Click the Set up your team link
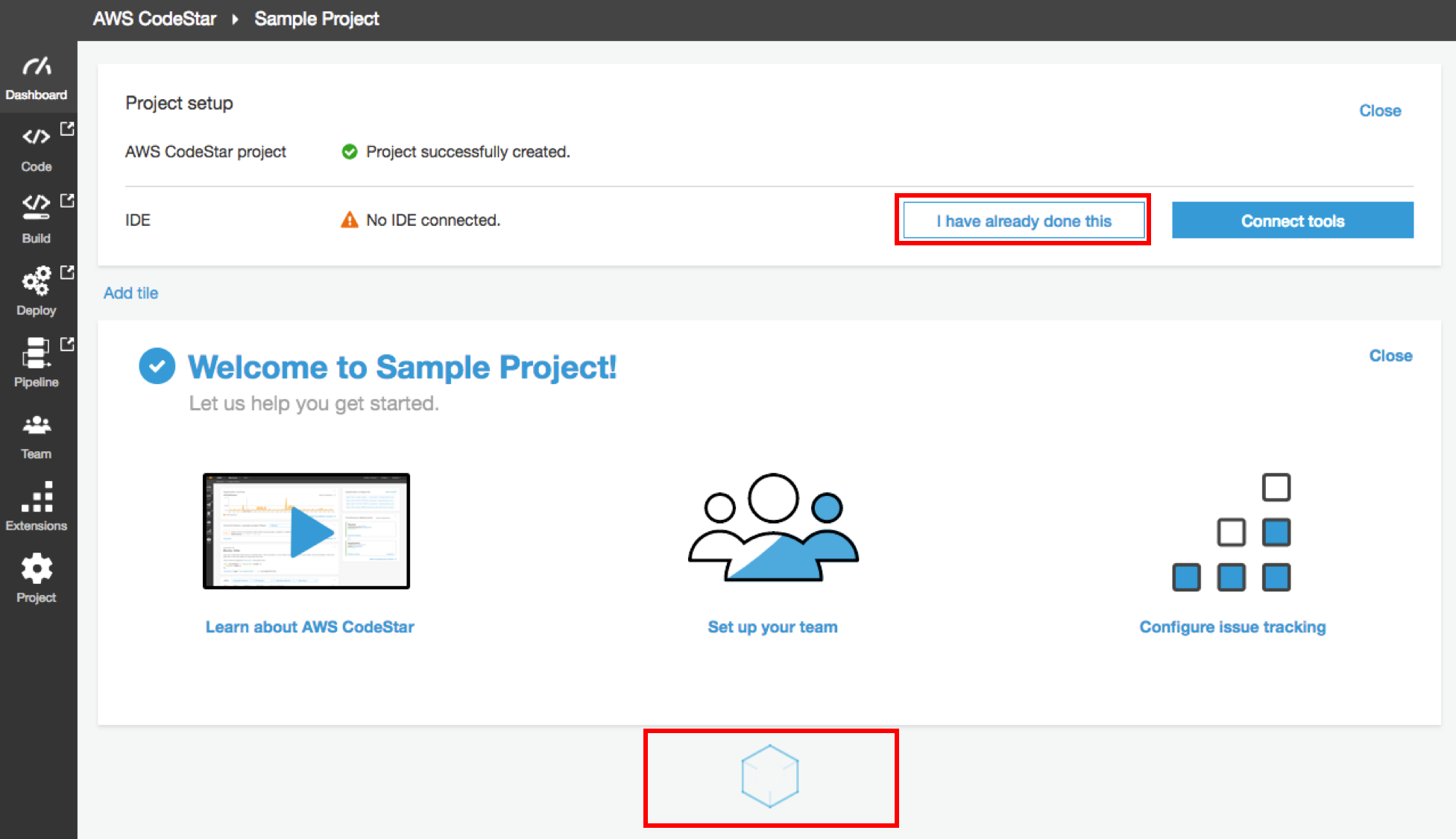Image resolution: width=1456 pixels, height=839 pixels. 772,627
